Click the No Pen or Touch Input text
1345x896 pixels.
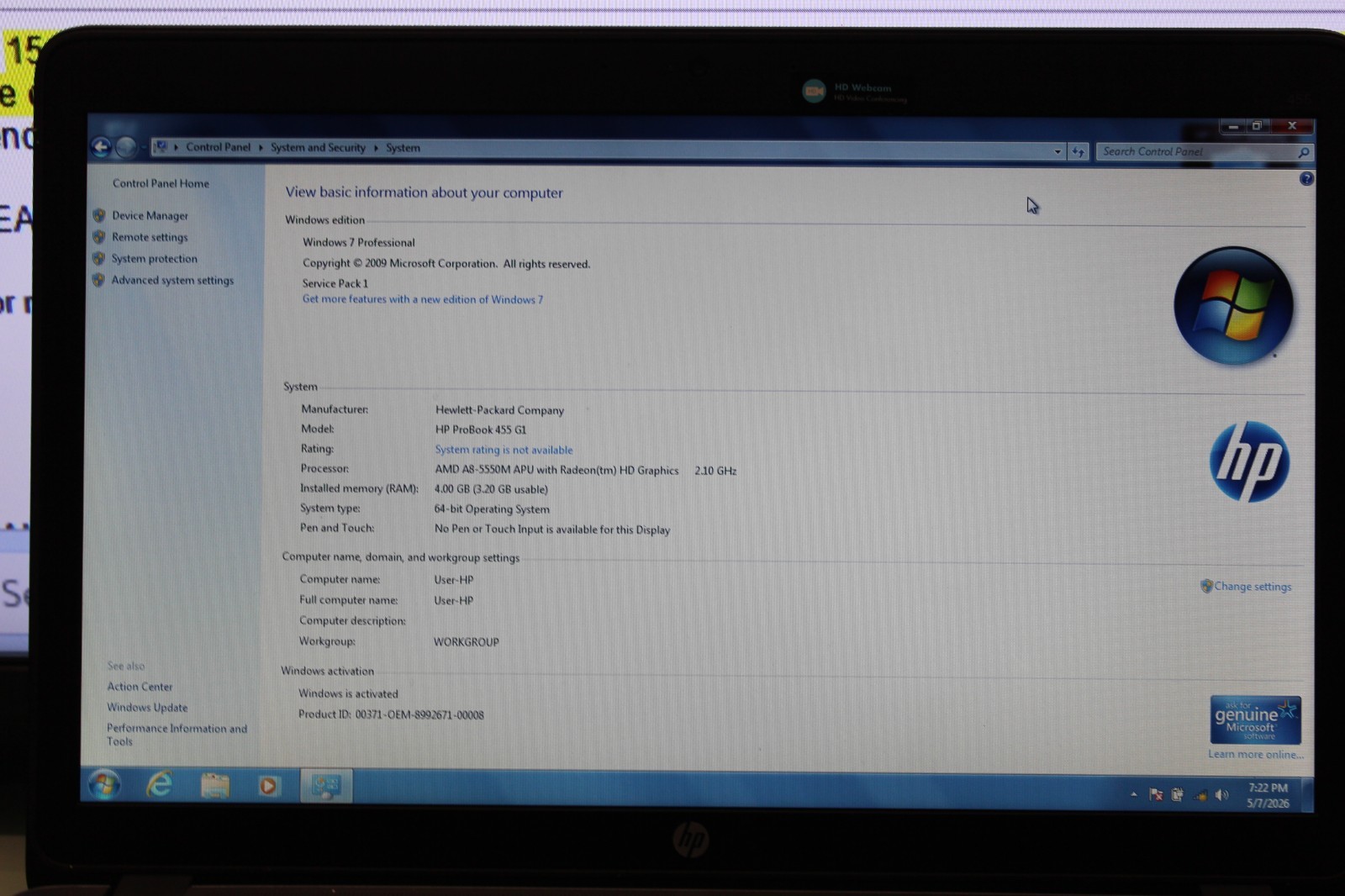pyautogui.click(x=552, y=530)
